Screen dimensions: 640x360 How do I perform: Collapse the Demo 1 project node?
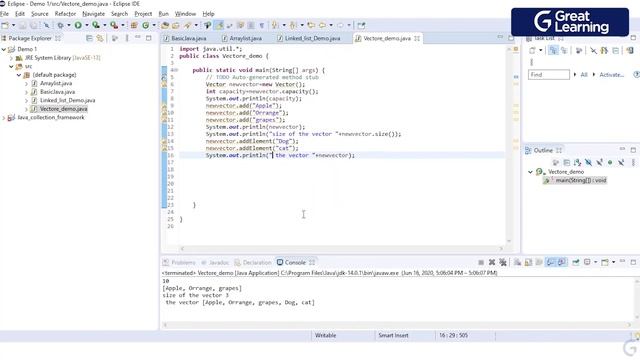point(4,49)
